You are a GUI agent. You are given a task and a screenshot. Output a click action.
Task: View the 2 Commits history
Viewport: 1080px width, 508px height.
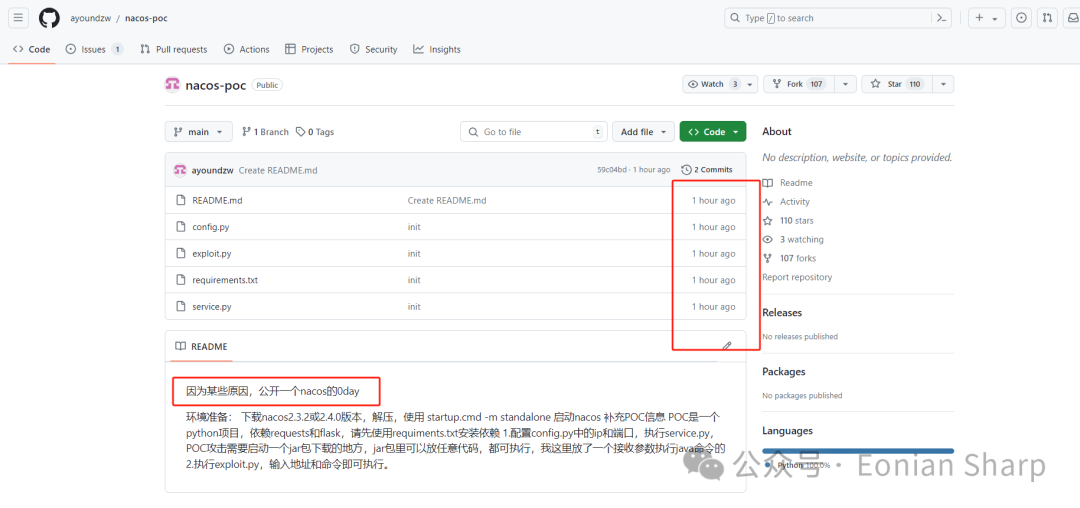[707, 169]
